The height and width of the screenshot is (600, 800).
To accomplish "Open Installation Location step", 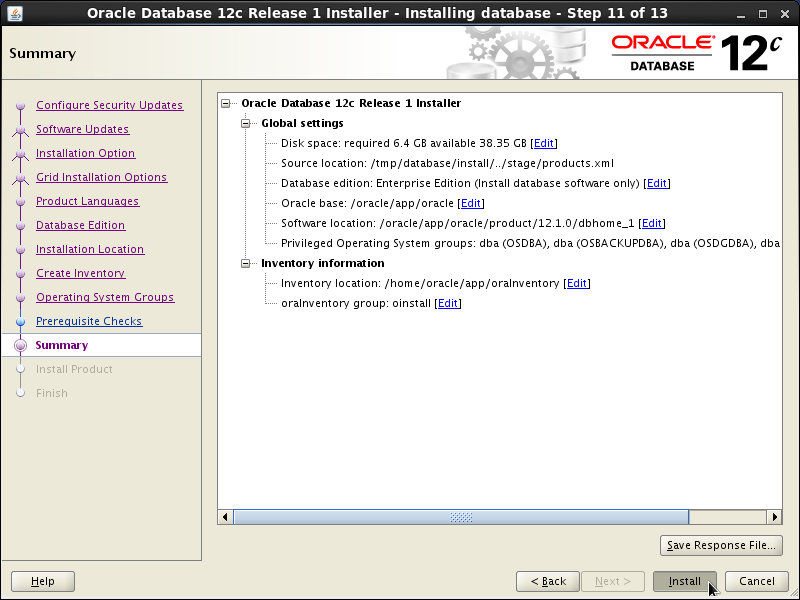I will click(90, 249).
